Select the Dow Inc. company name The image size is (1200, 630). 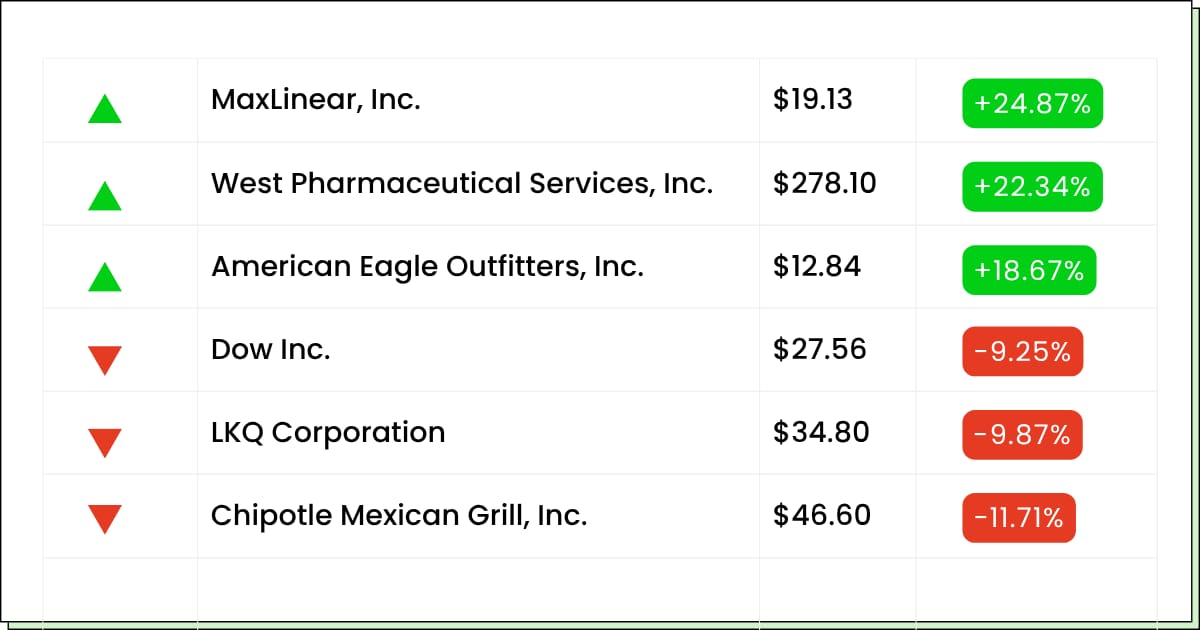coord(270,350)
